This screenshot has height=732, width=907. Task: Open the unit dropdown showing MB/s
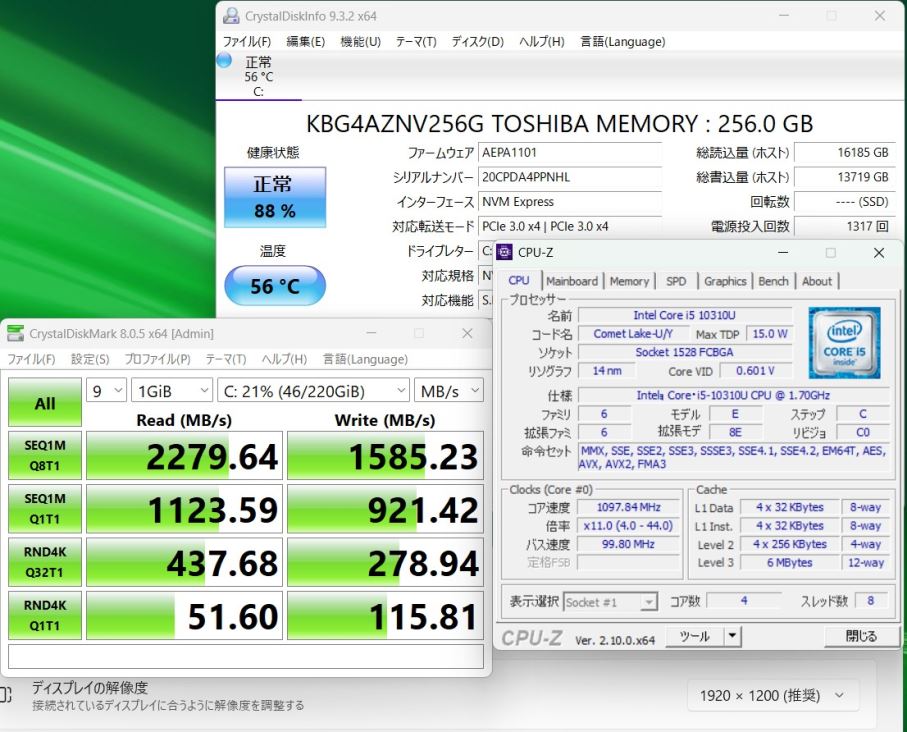coord(448,391)
